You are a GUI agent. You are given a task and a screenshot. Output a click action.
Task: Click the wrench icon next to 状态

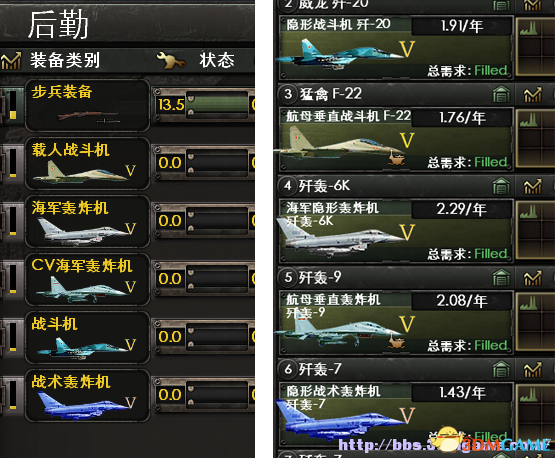pyautogui.click(x=171, y=60)
